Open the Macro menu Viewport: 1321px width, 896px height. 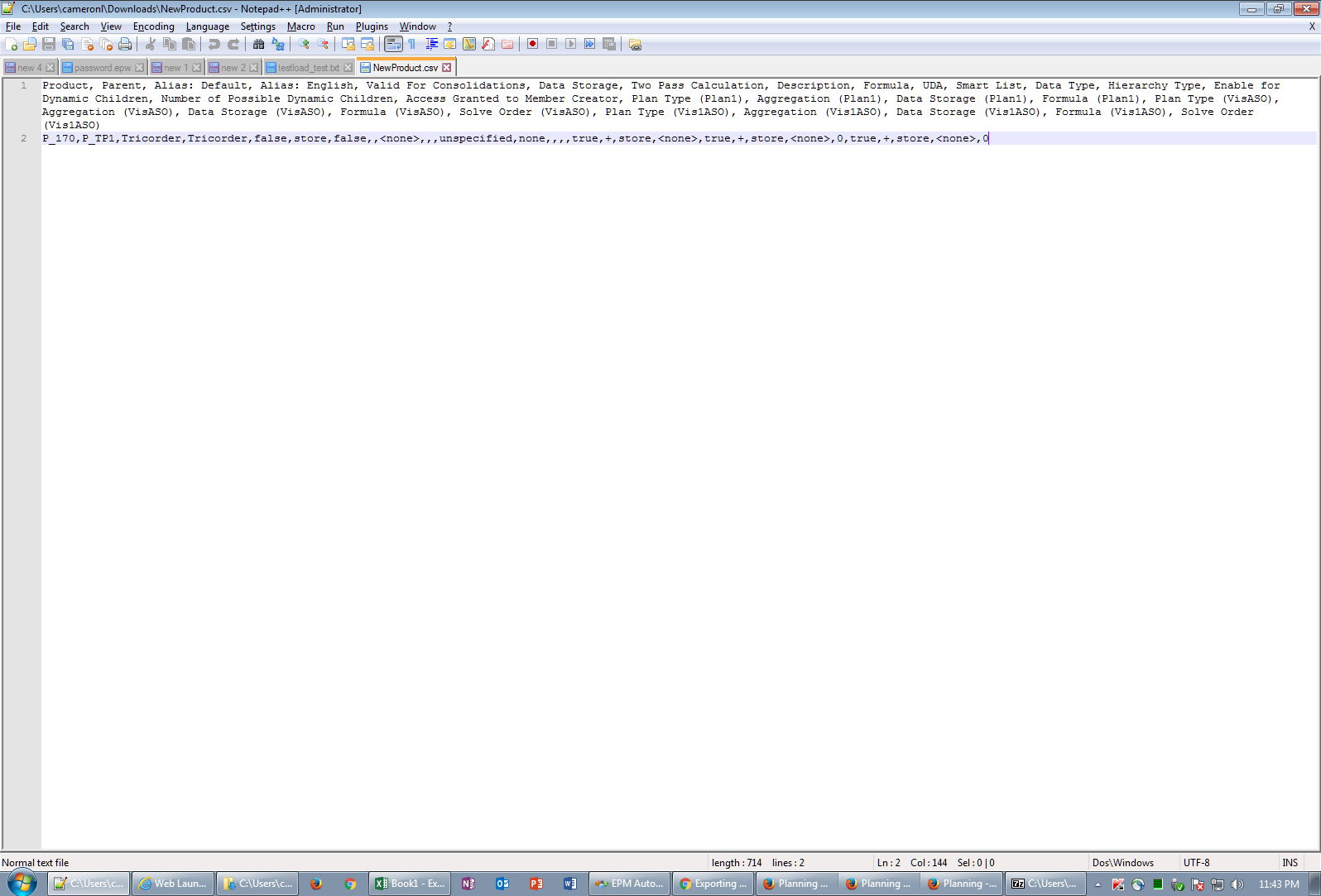coord(301,26)
